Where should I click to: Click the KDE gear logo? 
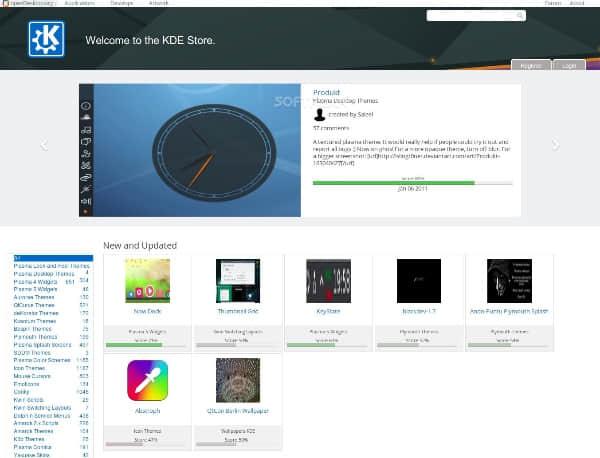[47, 41]
